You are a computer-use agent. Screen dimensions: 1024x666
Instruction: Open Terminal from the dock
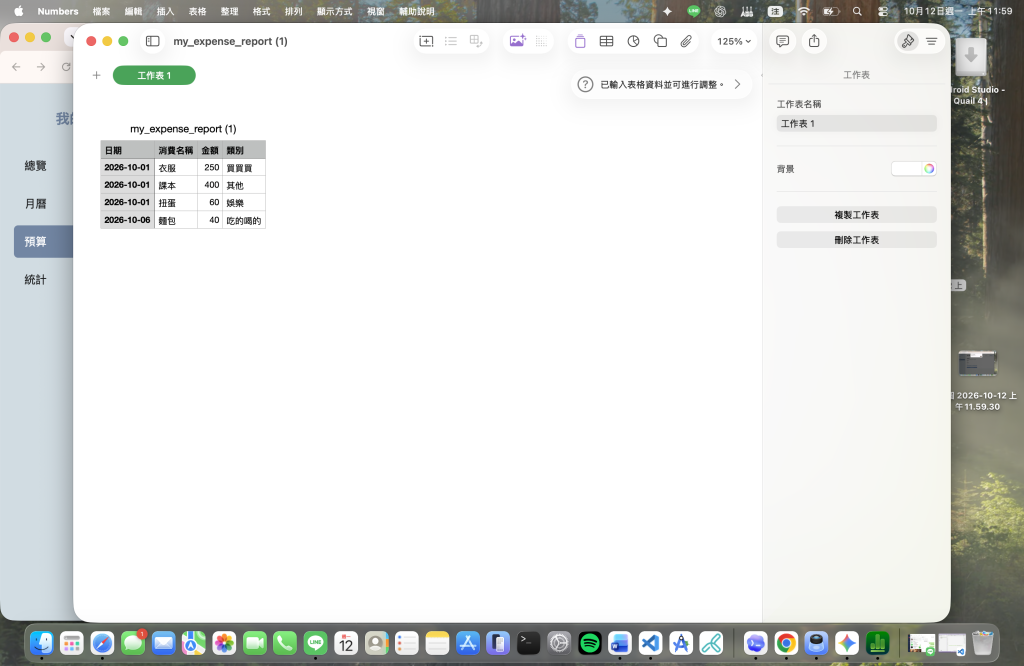click(528, 643)
